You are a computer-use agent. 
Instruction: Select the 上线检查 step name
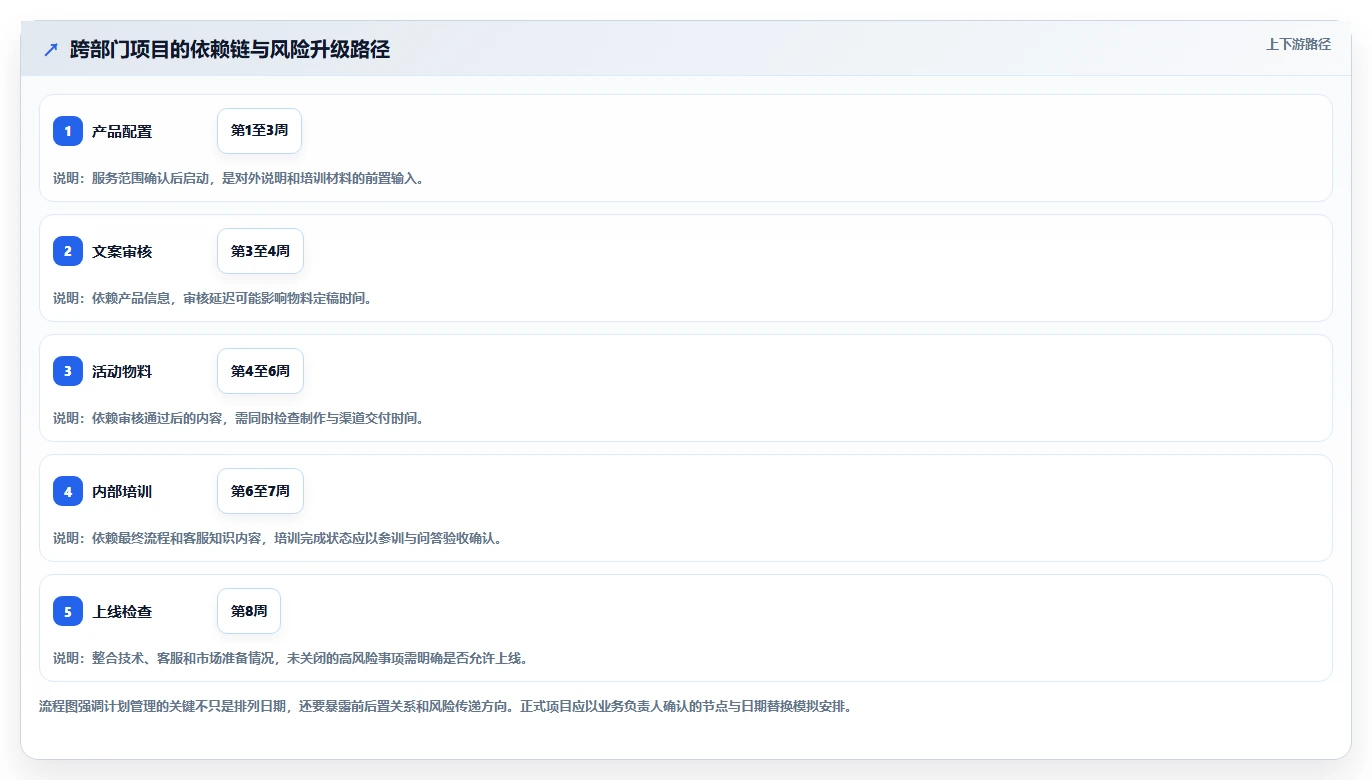coord(122,611)
